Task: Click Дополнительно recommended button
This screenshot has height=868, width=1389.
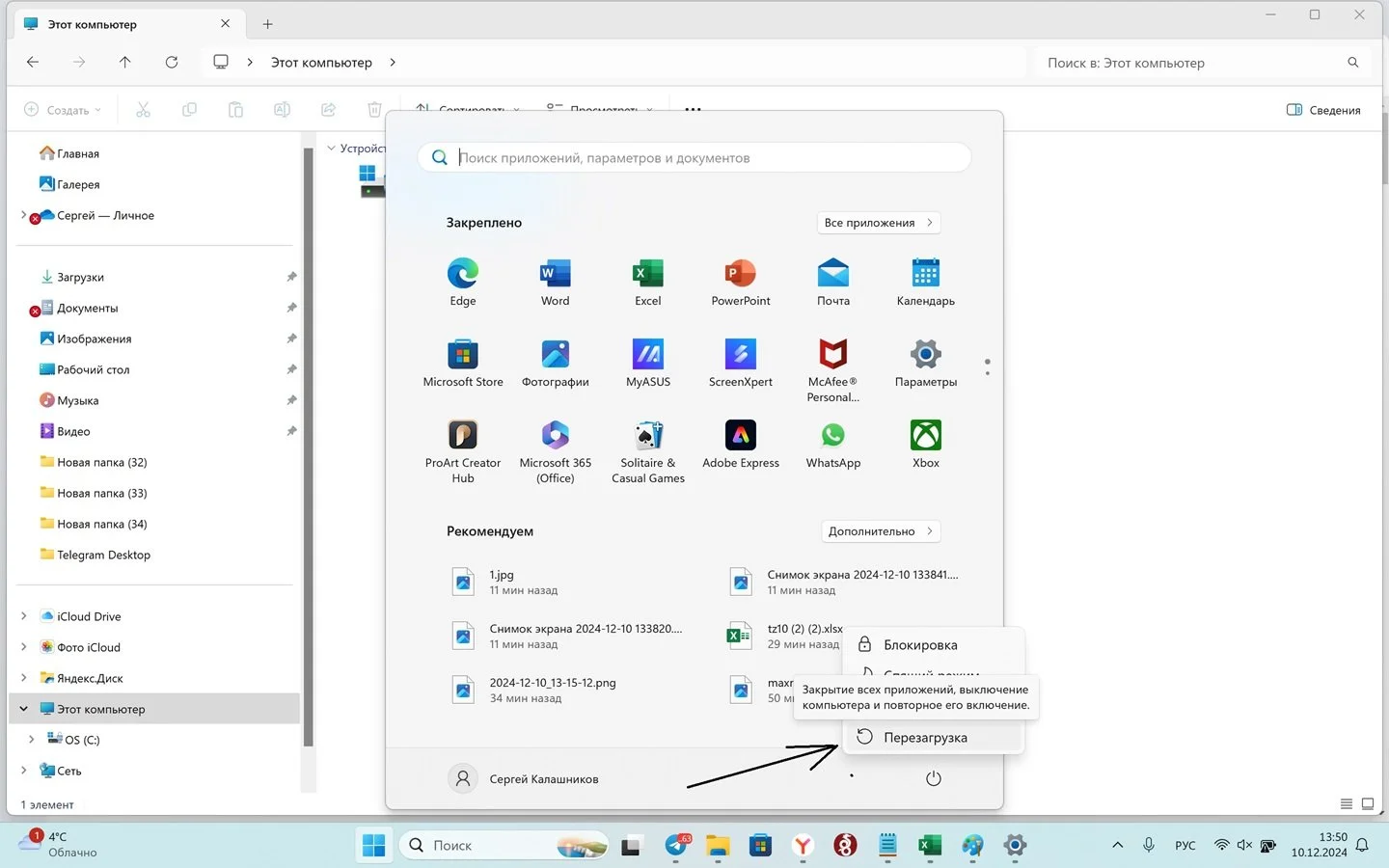Action: pos(881,531)
